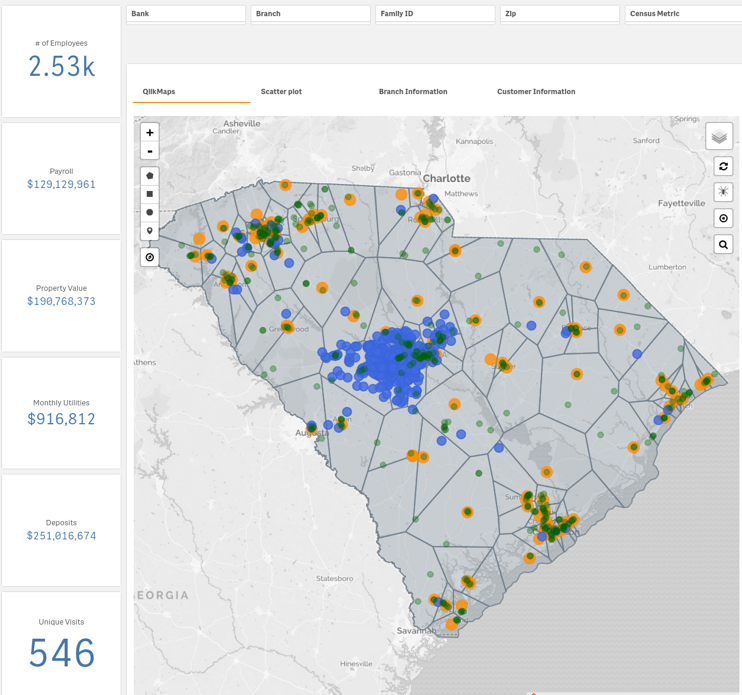Choose the location pin marker tool
Viewport: 742px width, 695px height.
click(x=150, y=231)
